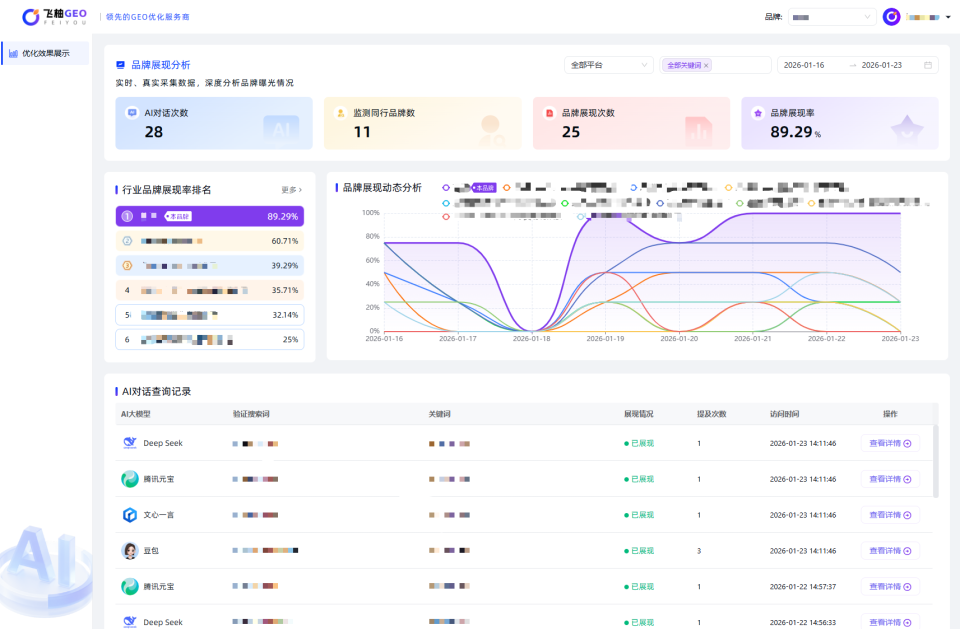Click the 品牌展现率 star icon
Image resolution: width=960 pixels, height=629 pixels.
758,113
